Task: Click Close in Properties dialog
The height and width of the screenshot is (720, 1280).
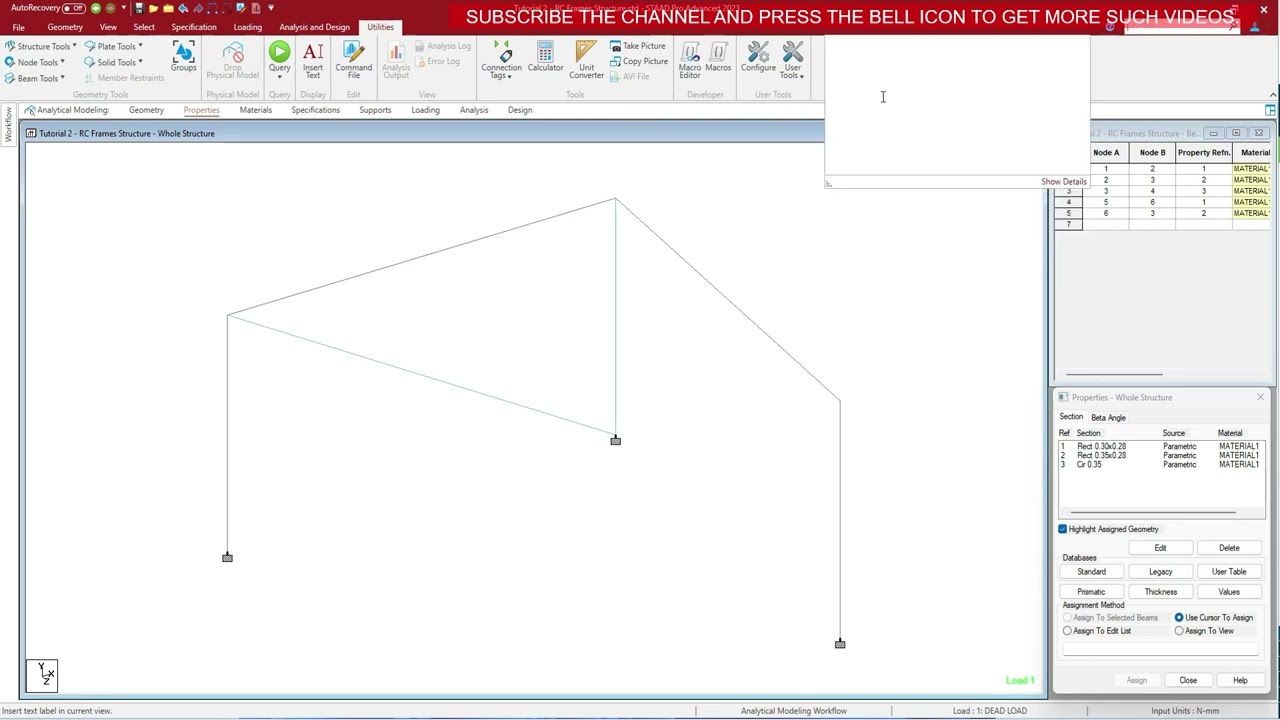Action: point(1188,680)
